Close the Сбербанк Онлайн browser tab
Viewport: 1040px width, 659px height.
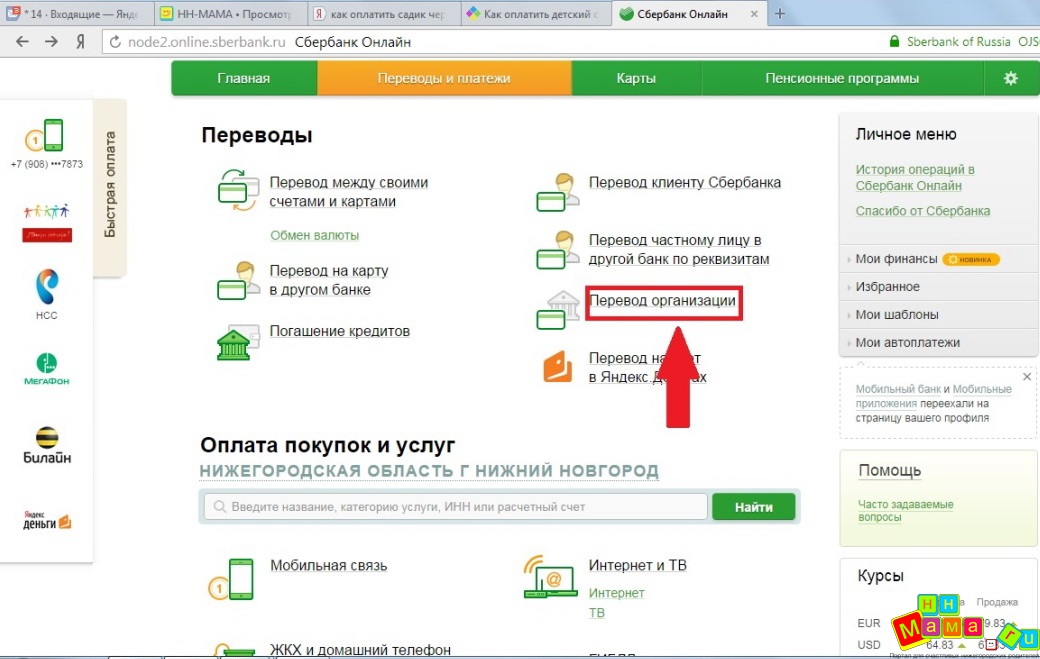pos(754,14)
